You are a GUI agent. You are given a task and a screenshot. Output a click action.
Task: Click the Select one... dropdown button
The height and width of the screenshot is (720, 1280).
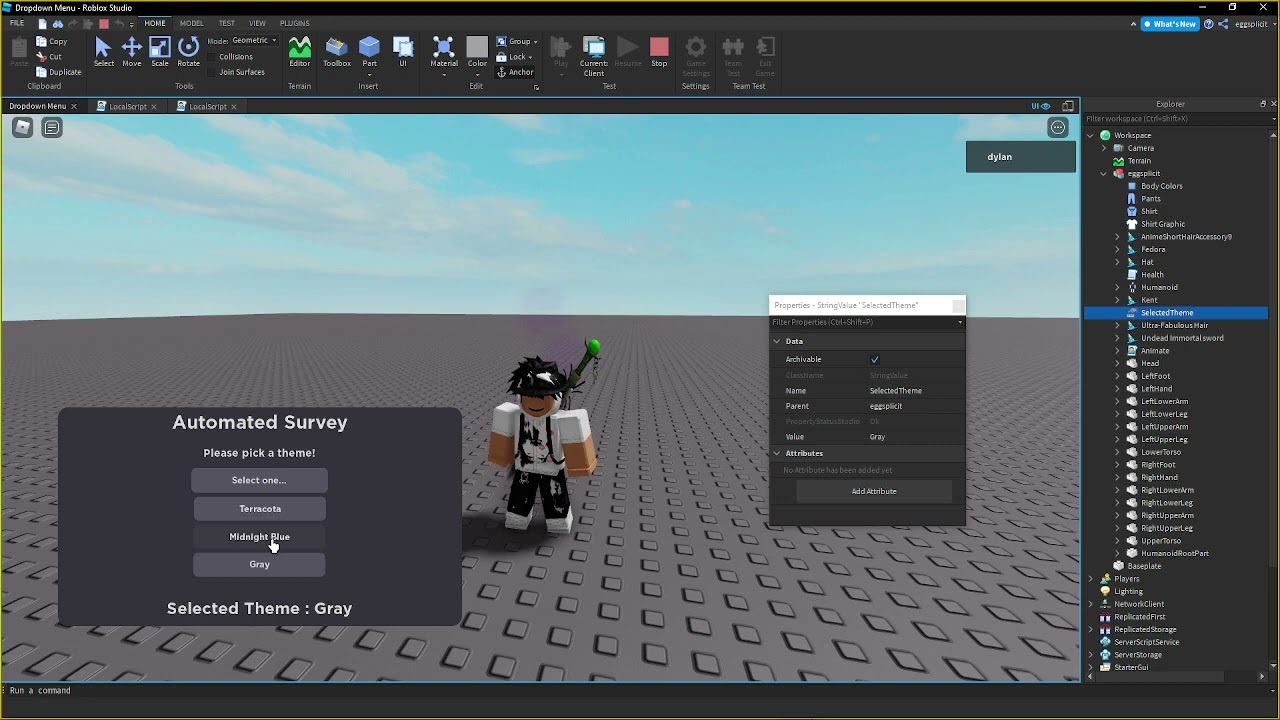click(x=259, y=480)
